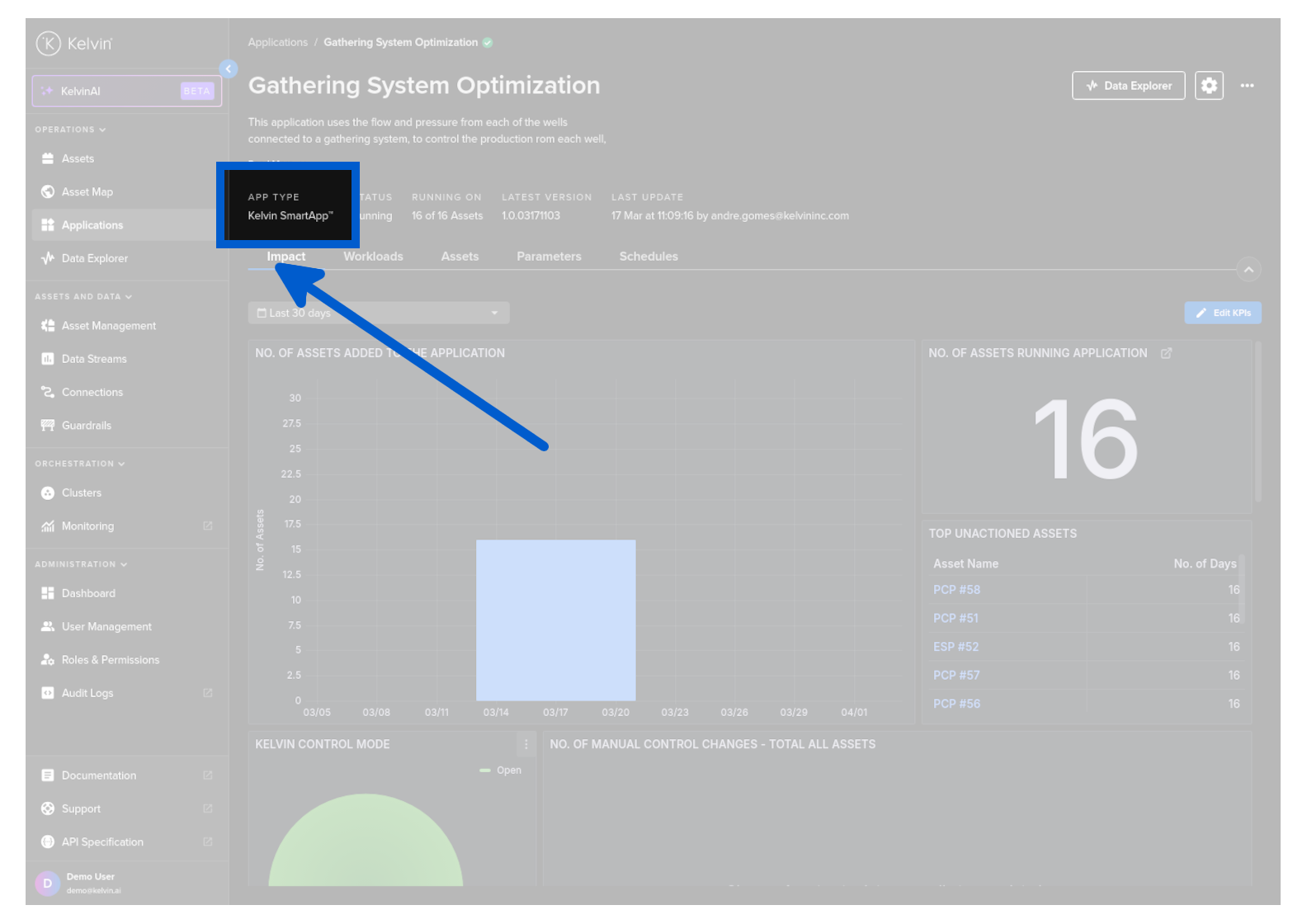
Task: Collapse the sidebar with the arrow icon
Action: (x=229, y=69)
